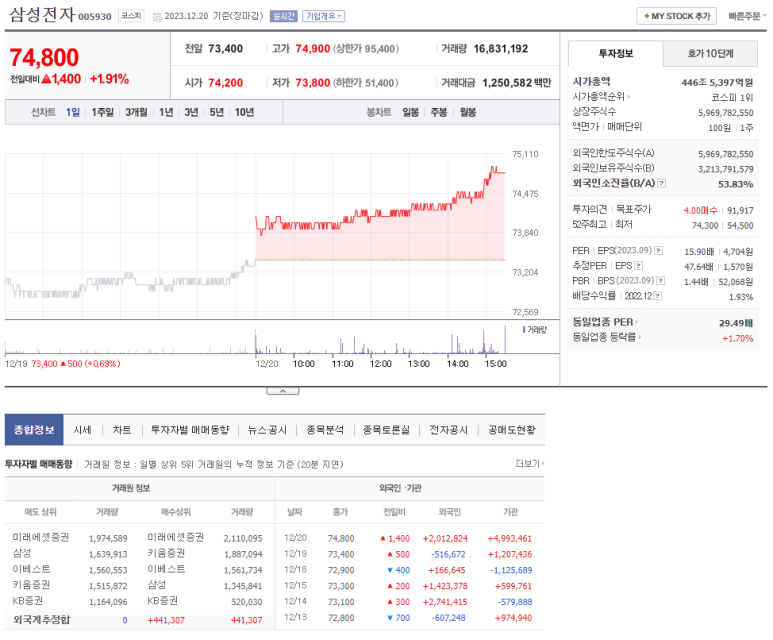The image size is (773, 640).
Task: Click the help icon beside 추정PER EPS
Action: 638,266
